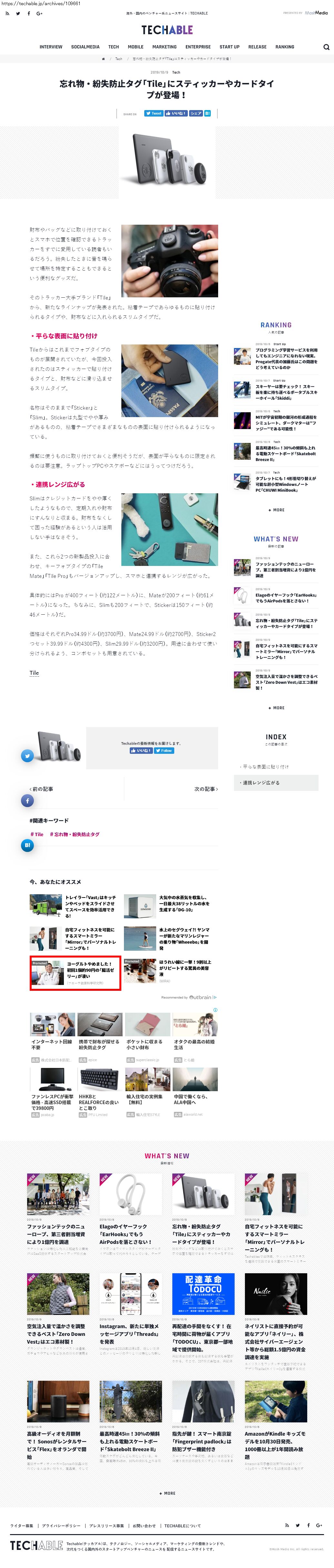Open recommended article about DG-10 water generator
Image resolution: width=334 pixels, height=1568 pixels.
184,903
